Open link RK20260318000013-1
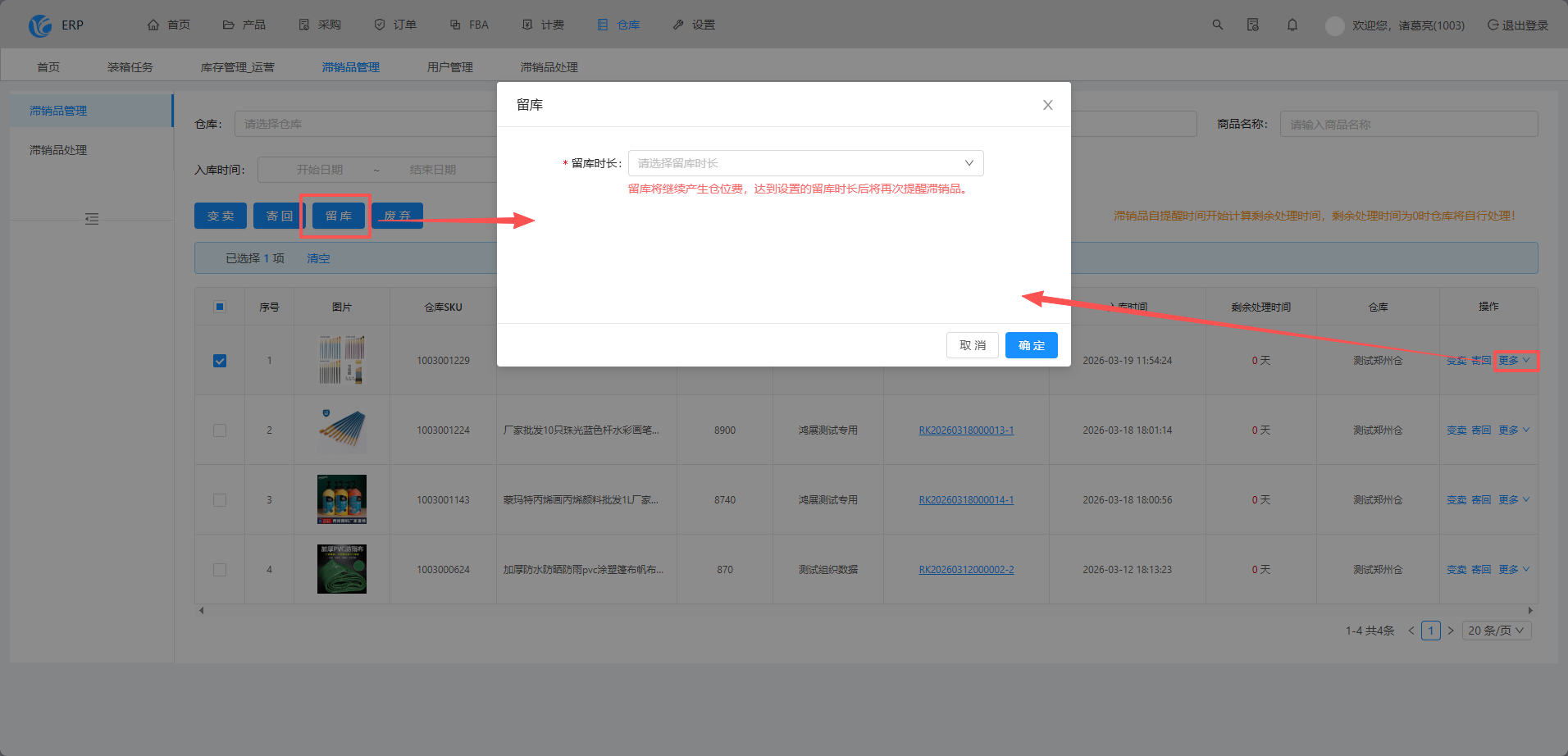This screenshot has width=1568, height=756. (x=966, y=430)
